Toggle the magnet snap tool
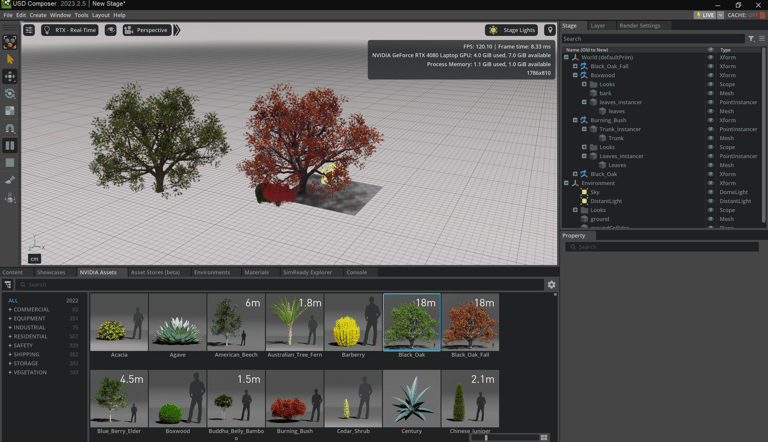The image size is (768, 442). 10,128
